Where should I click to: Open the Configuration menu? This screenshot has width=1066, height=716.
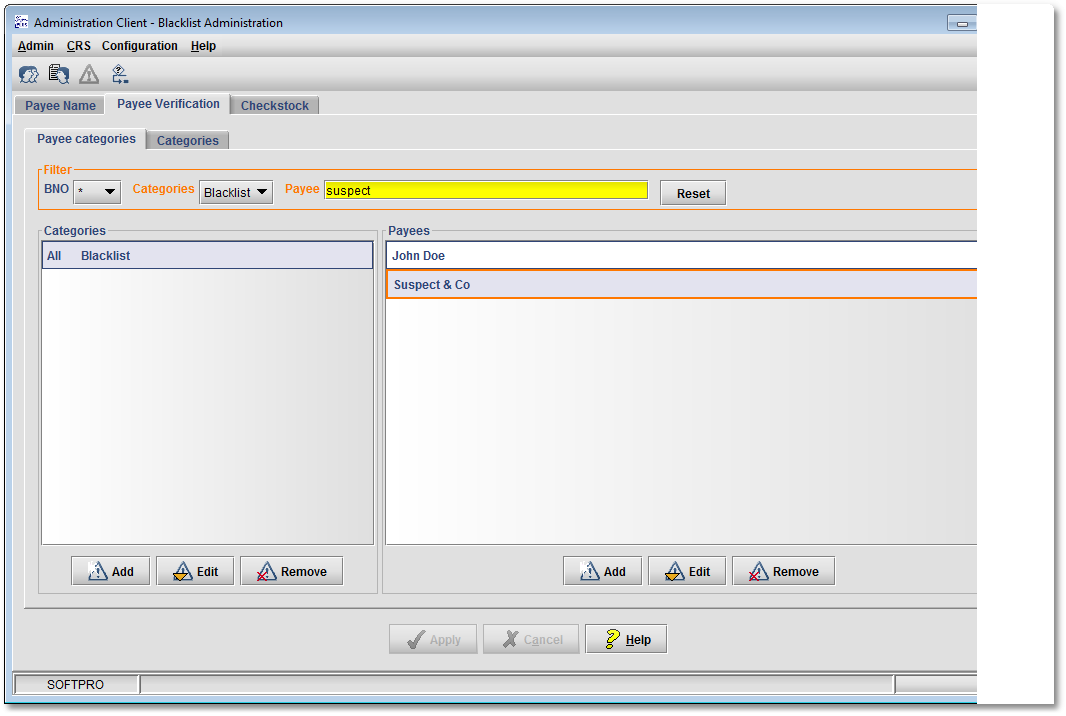click(x=140, y=46)
